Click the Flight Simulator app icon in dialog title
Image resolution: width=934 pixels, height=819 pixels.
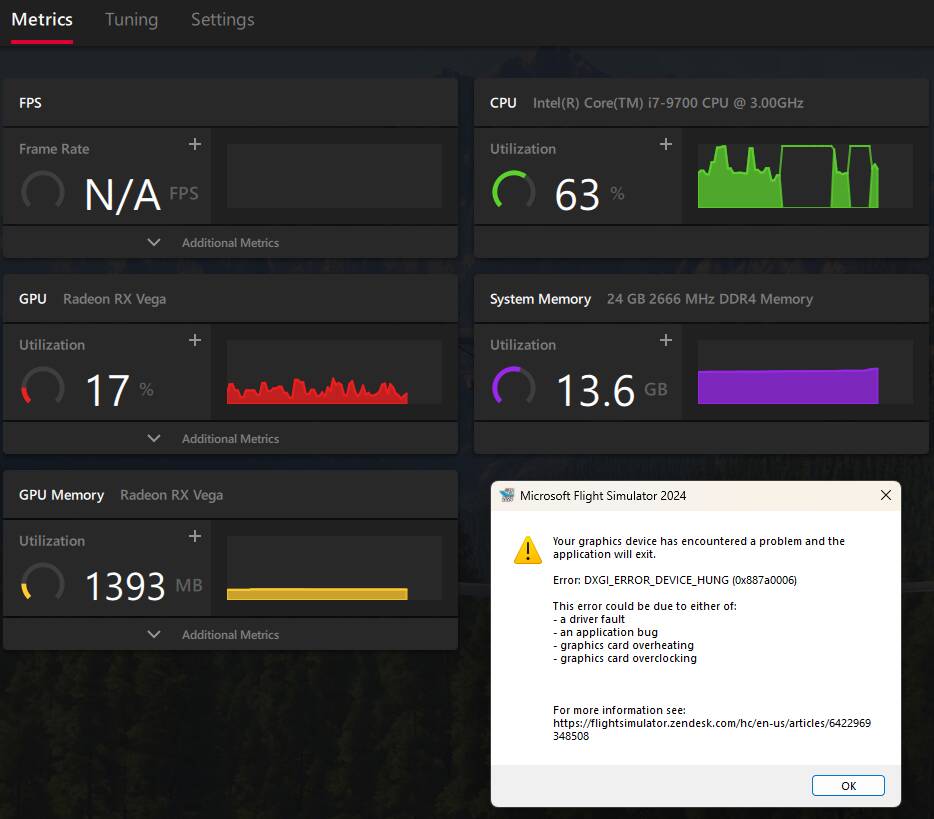[507, 496]
